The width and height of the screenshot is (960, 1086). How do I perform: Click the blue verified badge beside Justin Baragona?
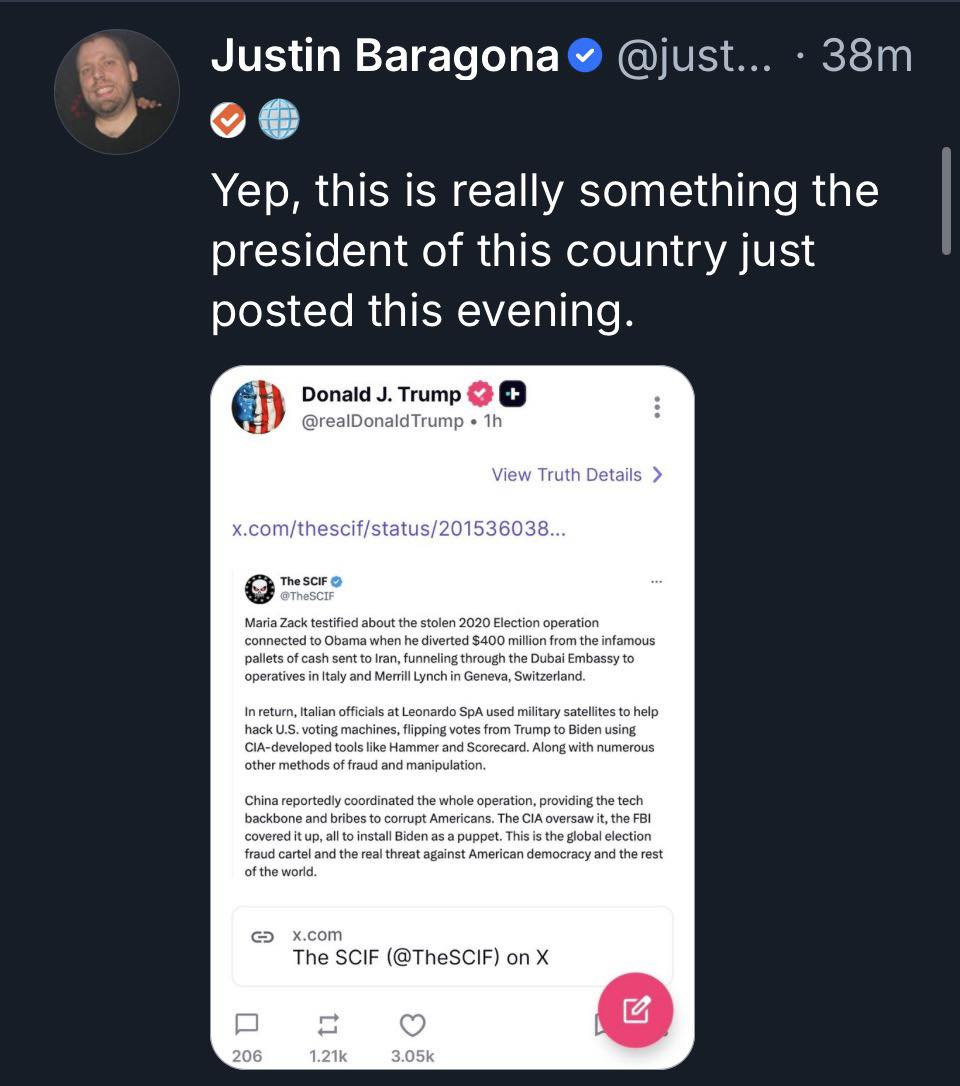(x=585, y=57)
